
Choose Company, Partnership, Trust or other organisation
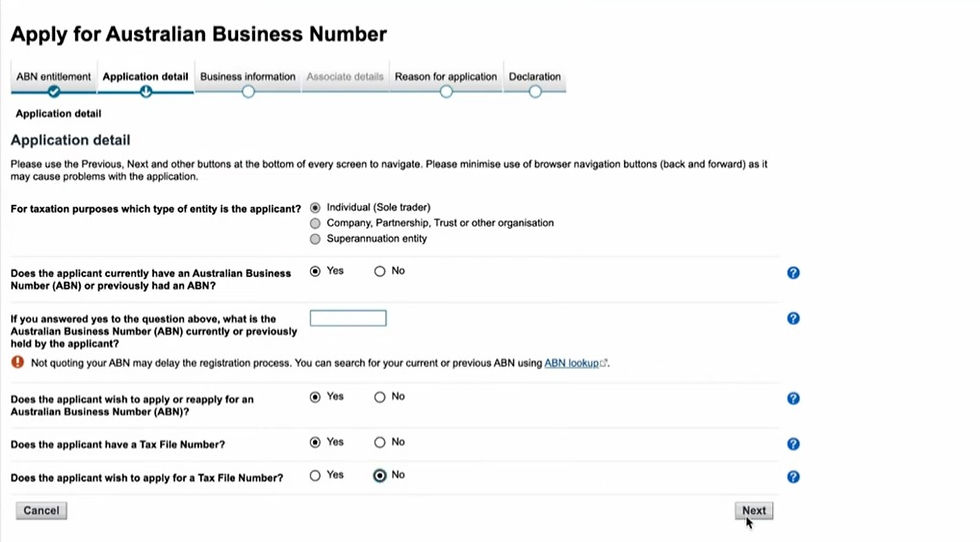(x=315, y=223)
